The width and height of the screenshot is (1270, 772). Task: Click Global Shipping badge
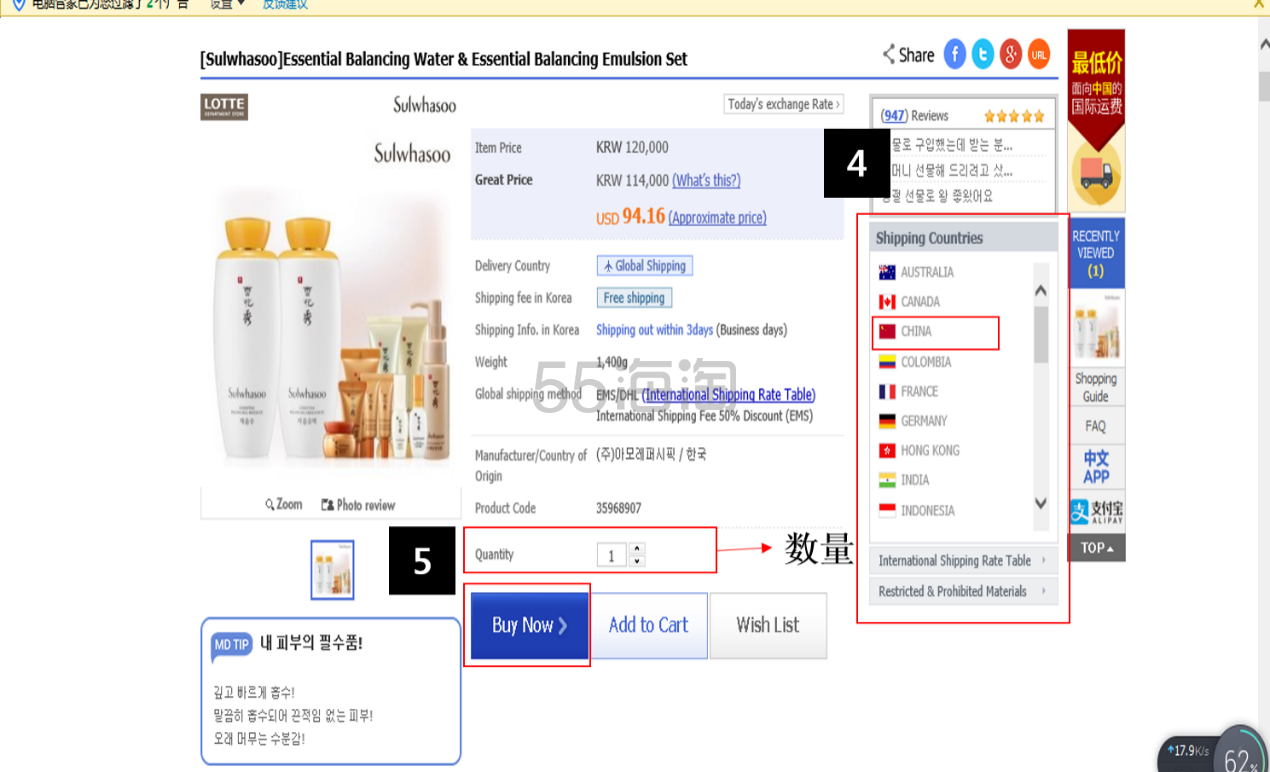coord(645,266)
